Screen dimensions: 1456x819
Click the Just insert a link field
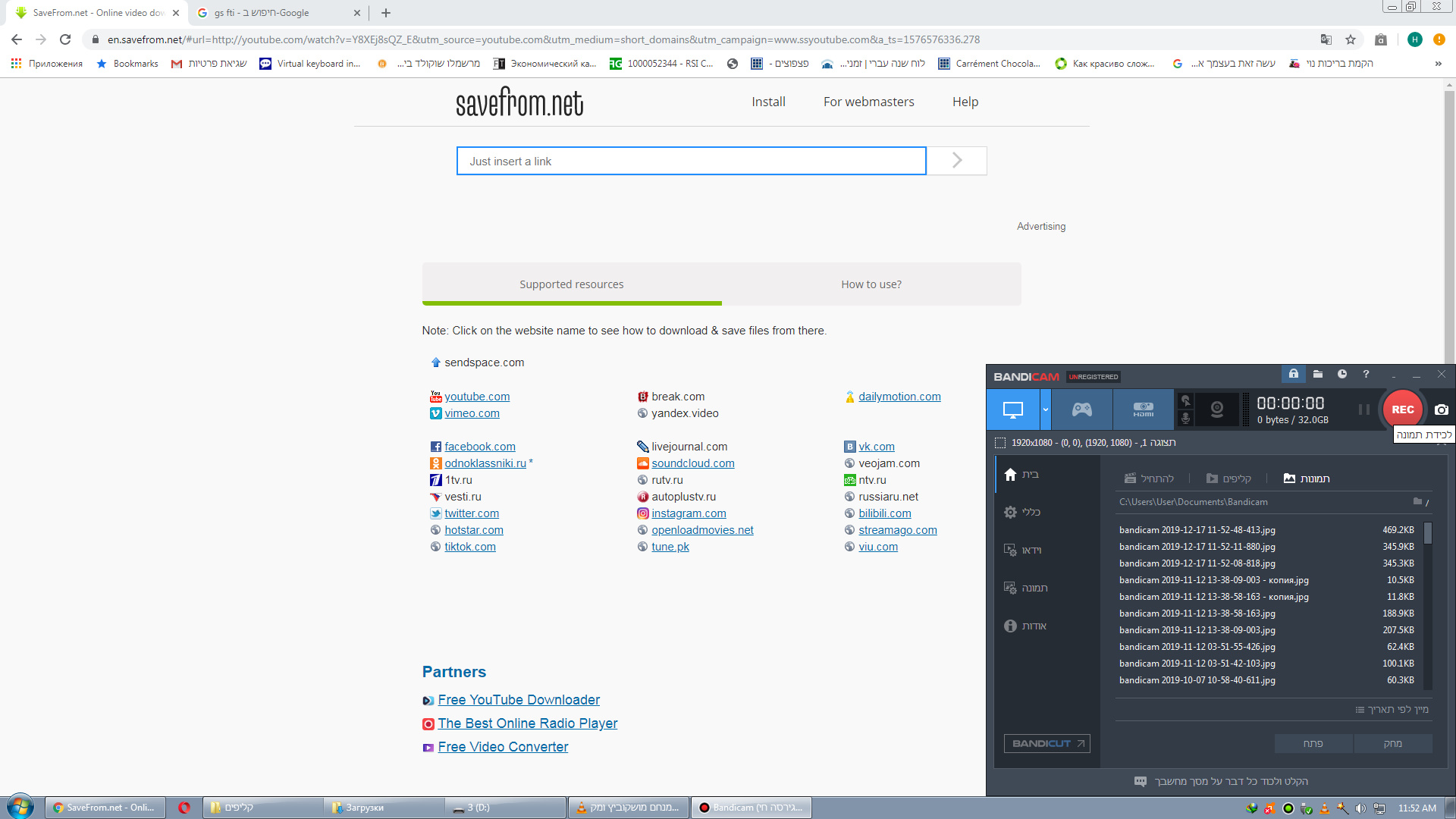[x=691, y=162]
